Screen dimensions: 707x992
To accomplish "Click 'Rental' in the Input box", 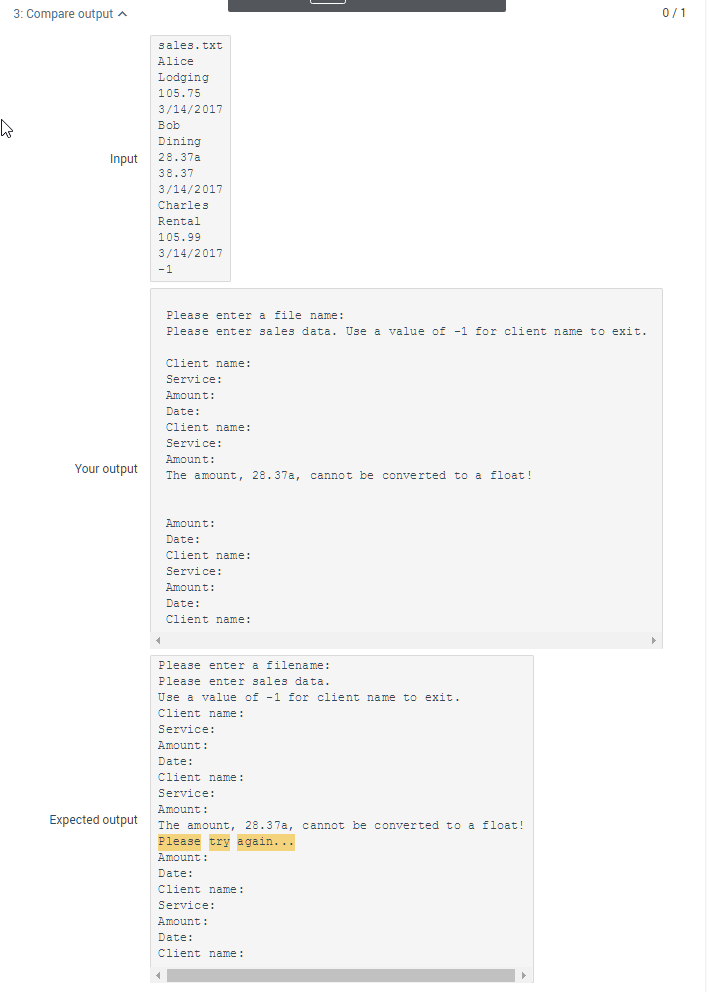I will tap(179, 221).
